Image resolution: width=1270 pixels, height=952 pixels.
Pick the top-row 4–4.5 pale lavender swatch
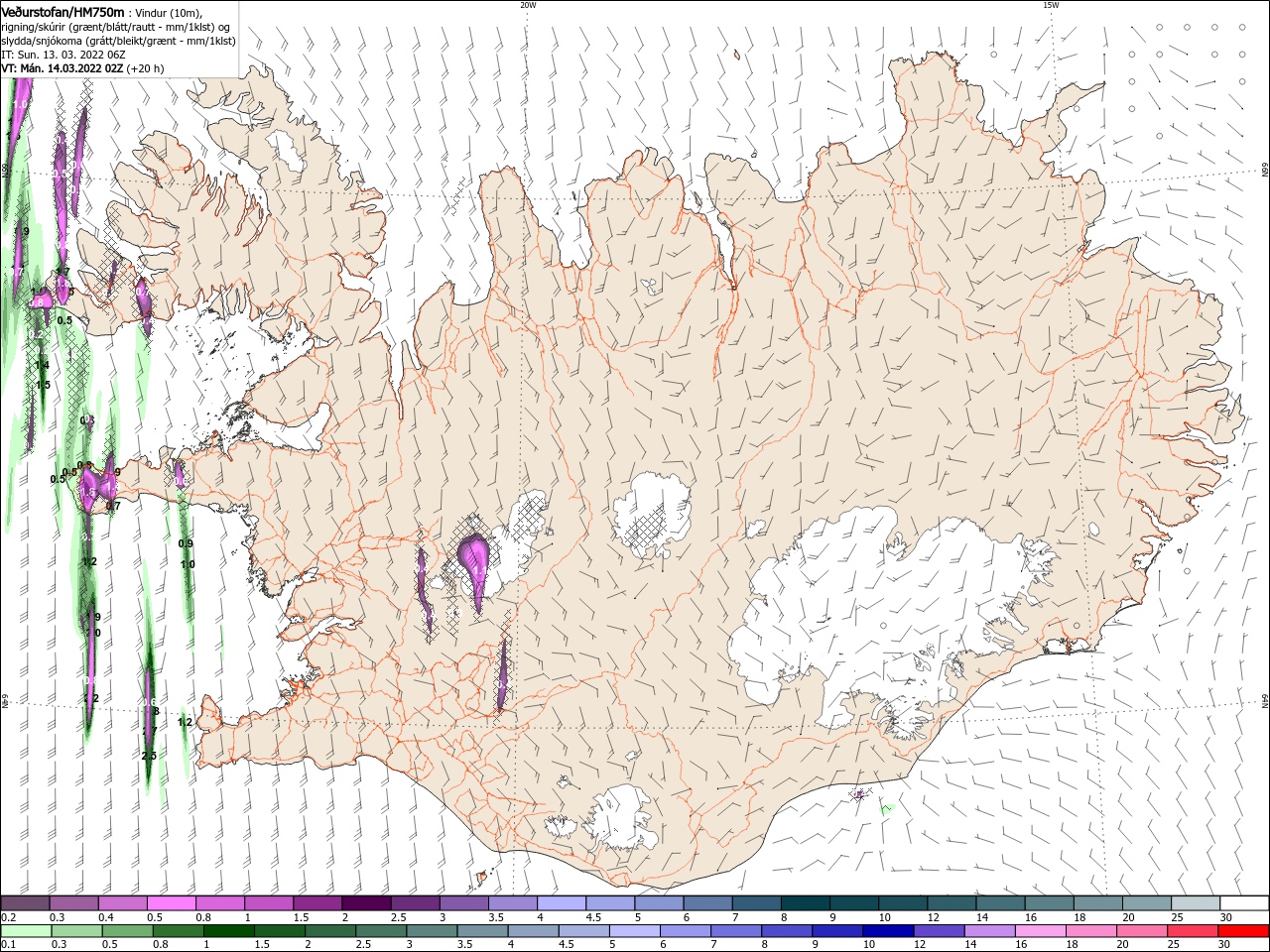coord(562,903)
